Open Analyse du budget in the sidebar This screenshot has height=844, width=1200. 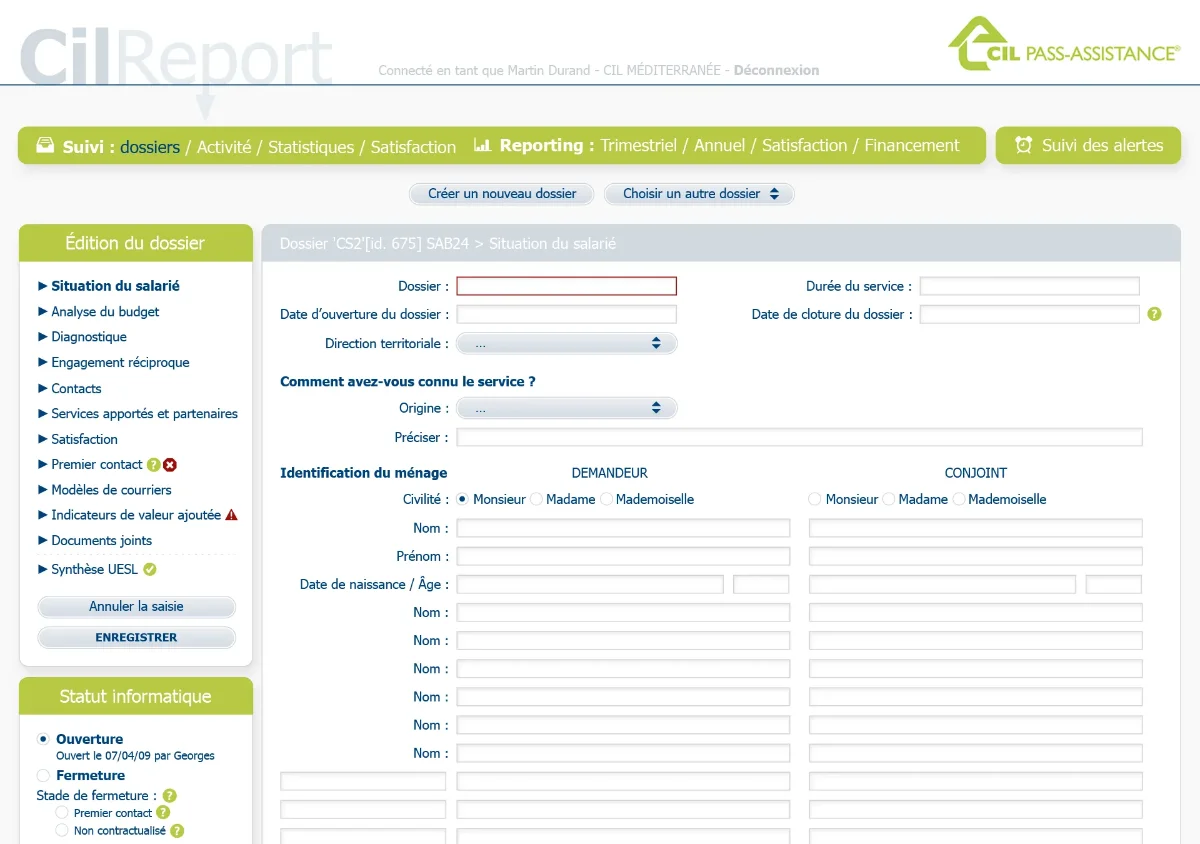click(105, 312)
